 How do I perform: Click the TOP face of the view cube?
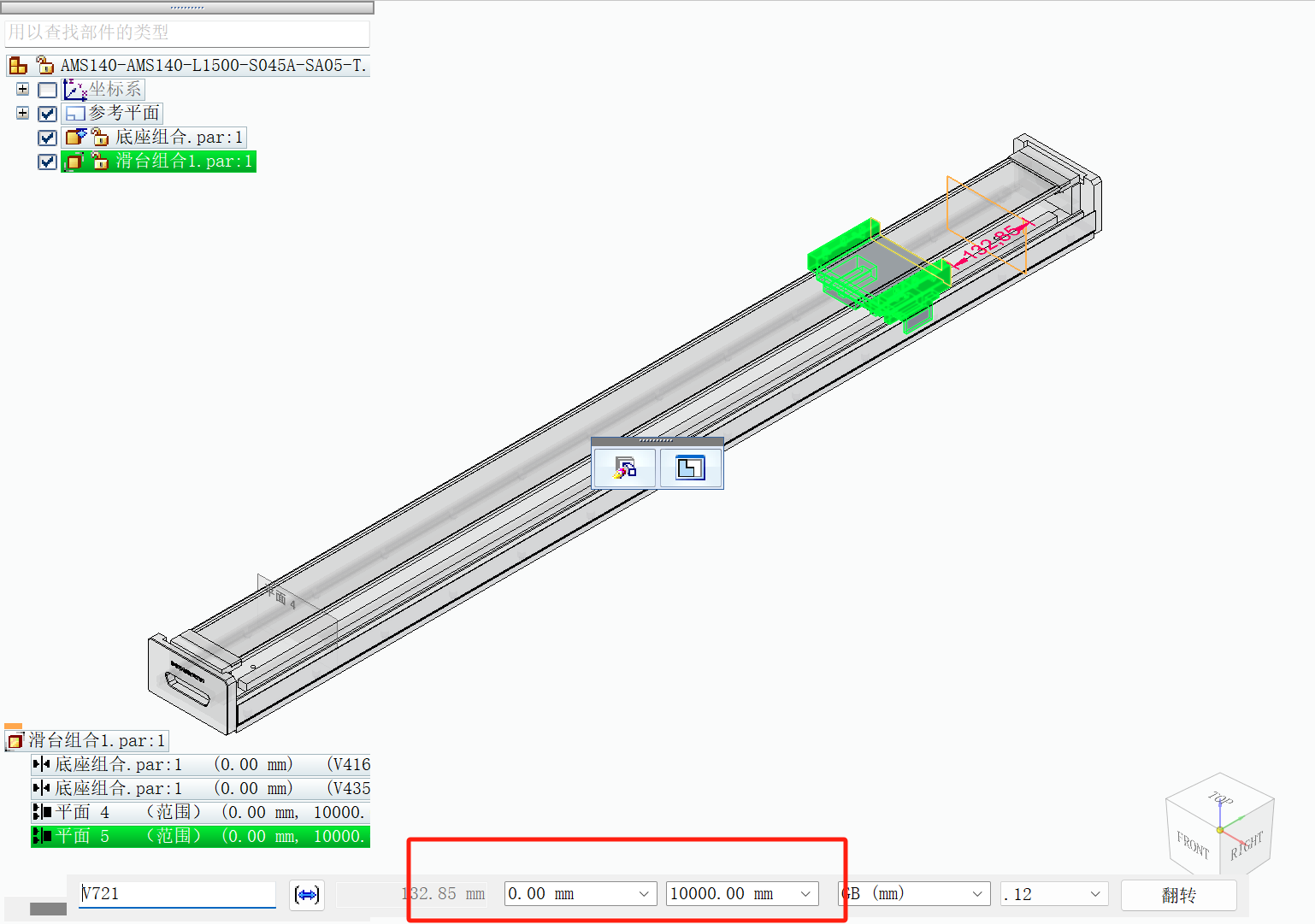click(x=1220, y=800)
